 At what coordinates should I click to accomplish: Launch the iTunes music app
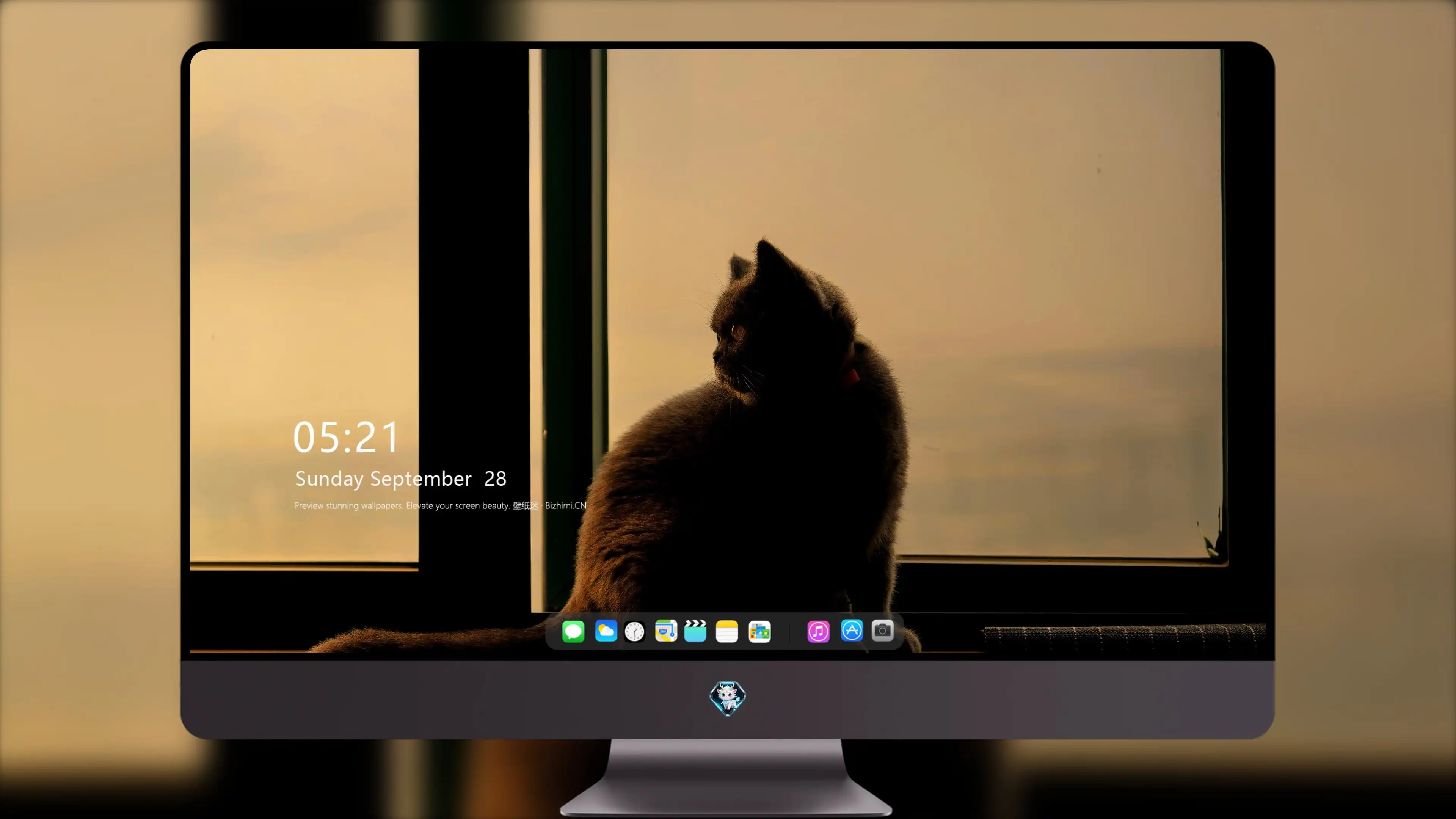pos(819,631)
